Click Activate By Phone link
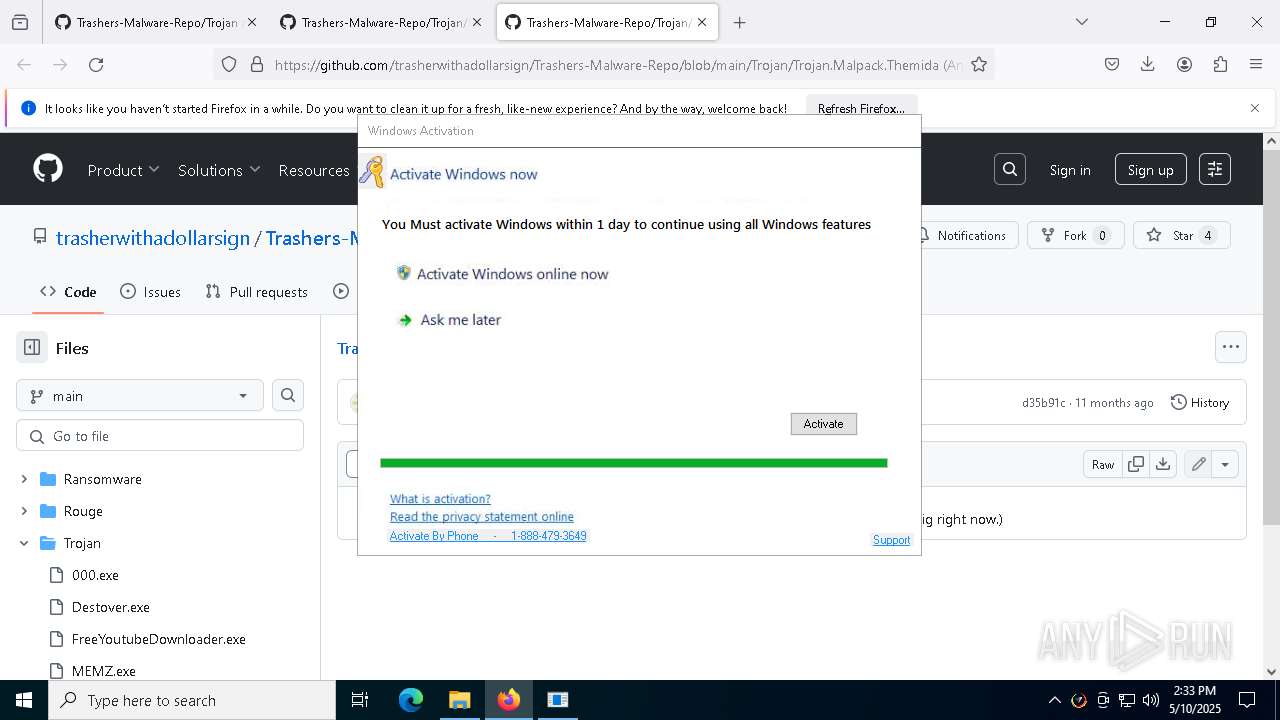The height and width of the screenshot is (720, 1280). coord(488,536)
